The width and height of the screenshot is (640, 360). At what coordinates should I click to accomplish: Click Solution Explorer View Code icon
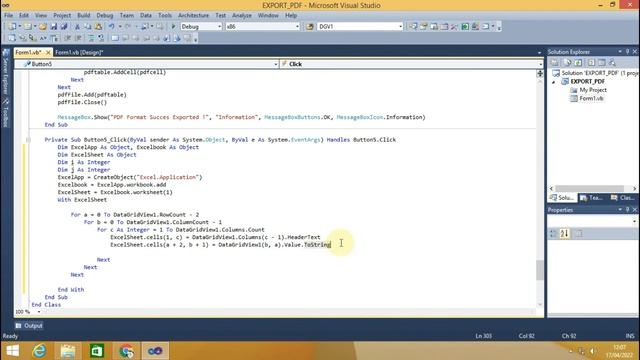591,62
